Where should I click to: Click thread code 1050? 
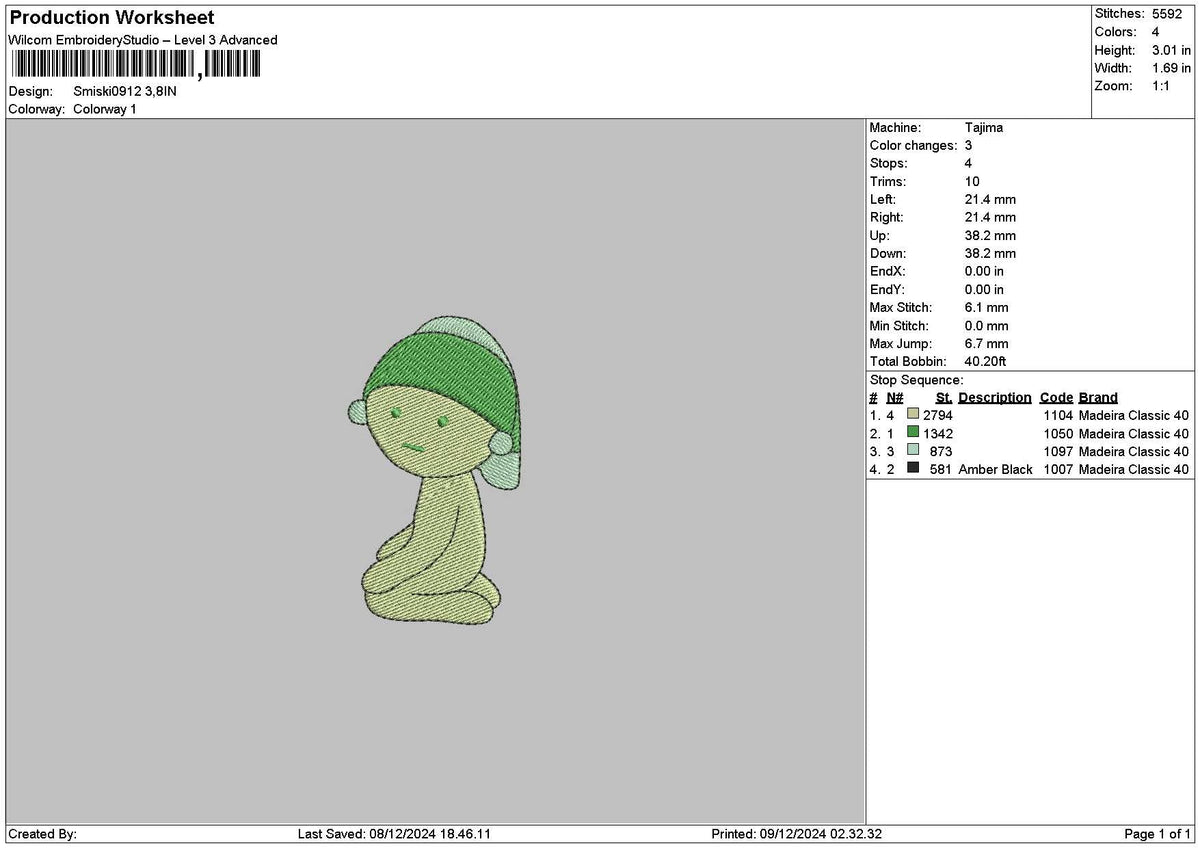(x=1057, y=433)
